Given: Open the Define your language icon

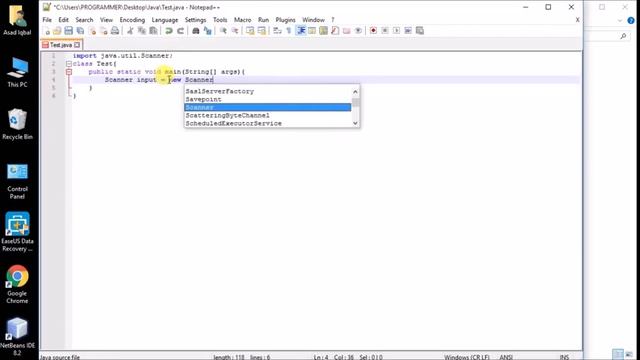Looking at the screenshot, I should click(312, 31).
